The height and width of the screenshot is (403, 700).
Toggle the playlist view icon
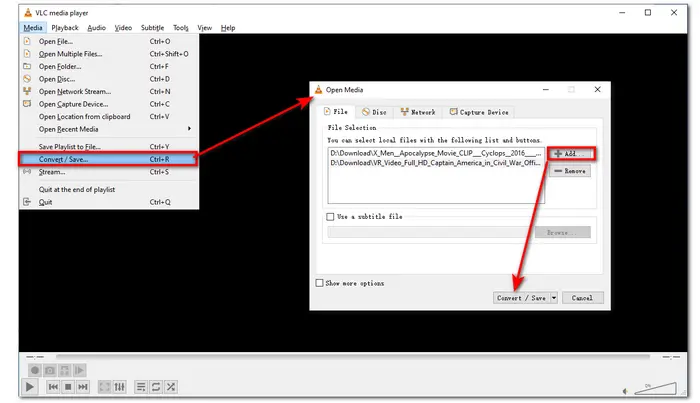pyautogui.click(x=141, y=387)
